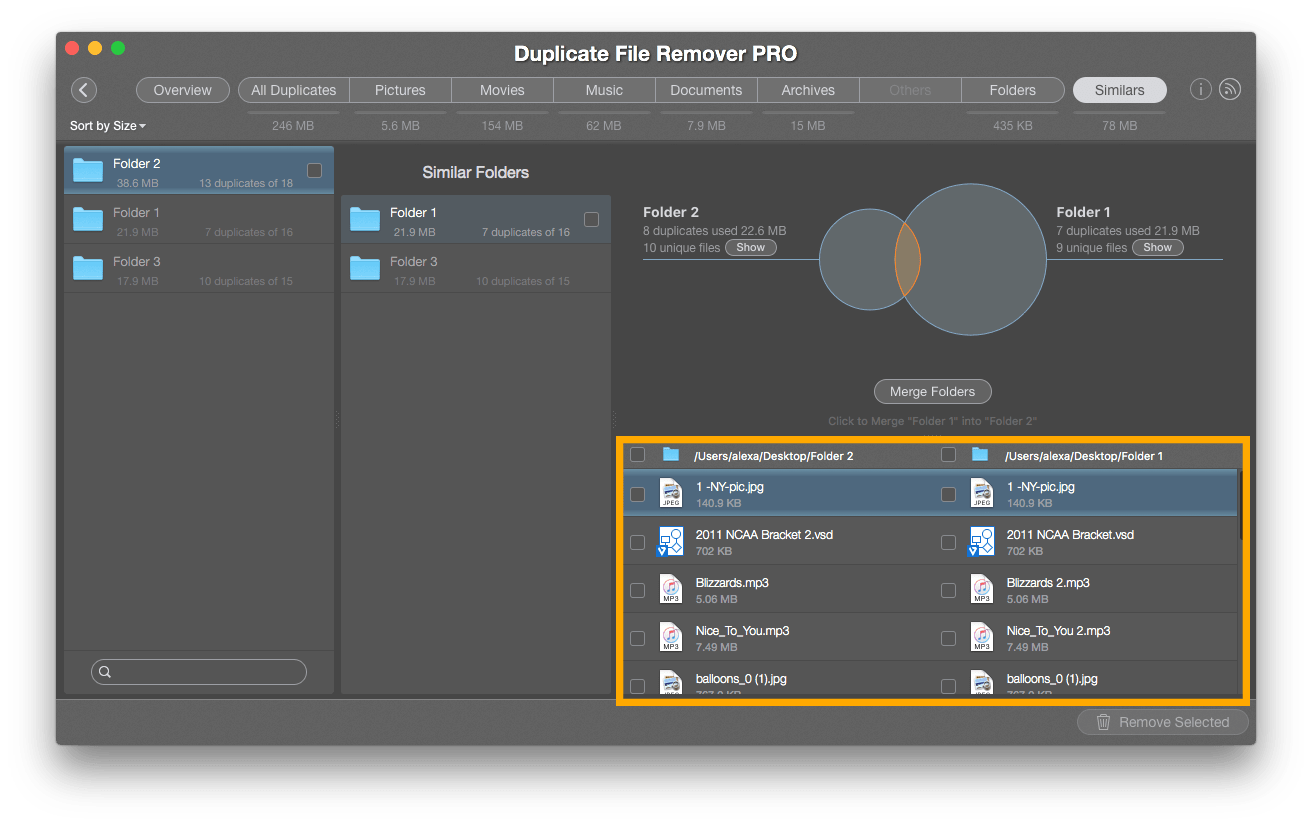Screen dimensions: 1312x825
Task: Open the Sort by Size dropdown
Action: pos(107,125)
